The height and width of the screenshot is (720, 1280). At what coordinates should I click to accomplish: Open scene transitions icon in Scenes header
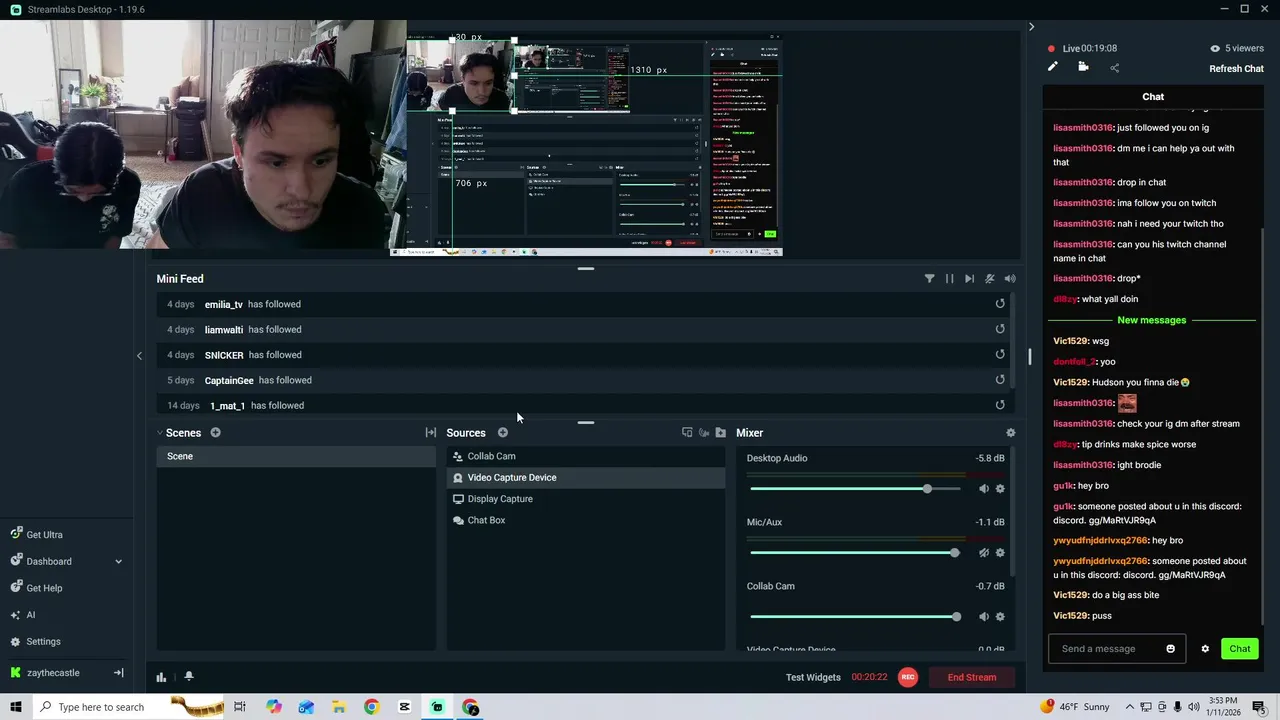(x=431, y=433)
